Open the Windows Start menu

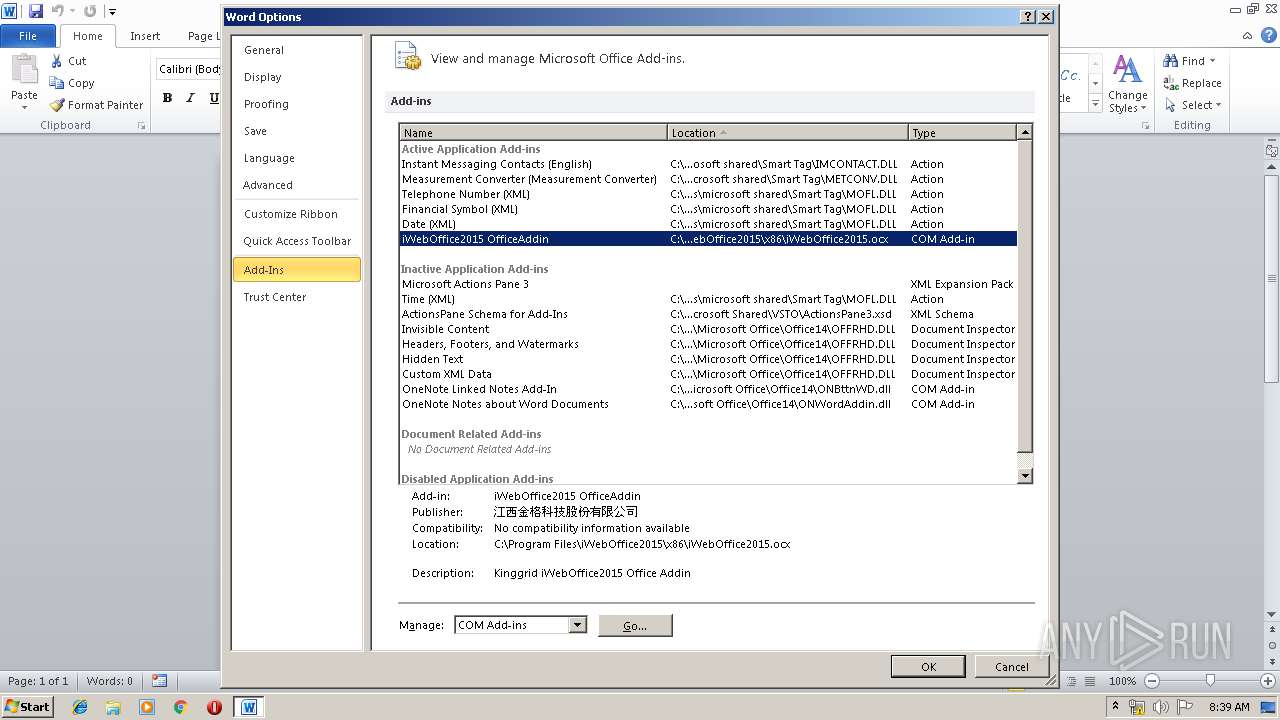(28, 707)
